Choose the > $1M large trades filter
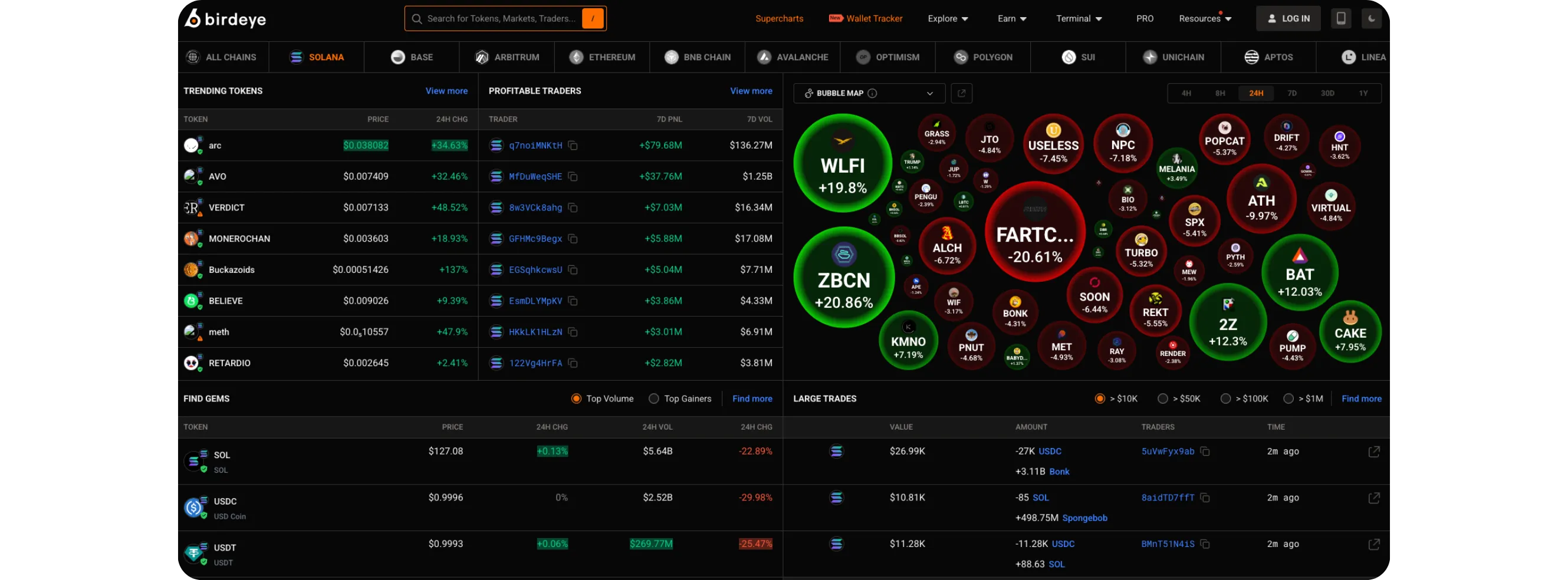1568x580 pixels. click(1288, 398)
